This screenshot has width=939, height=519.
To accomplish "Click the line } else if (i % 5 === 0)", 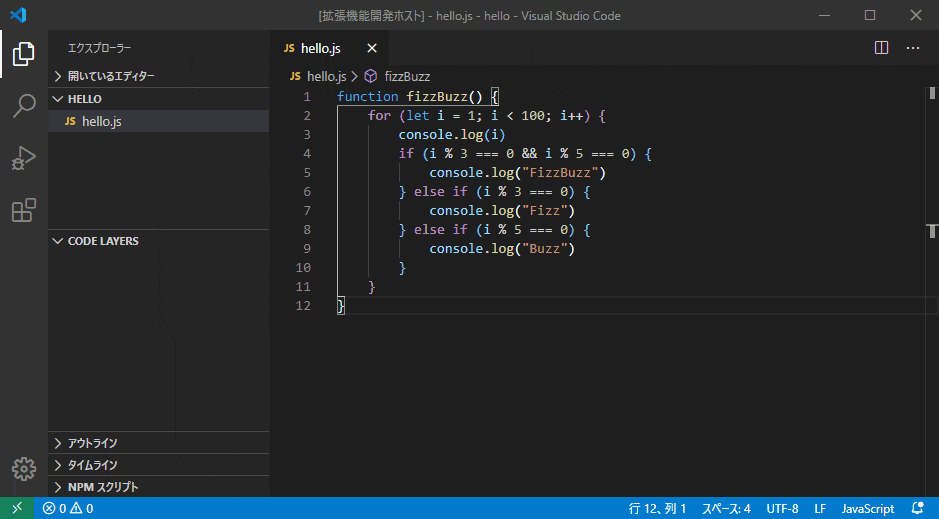I will click(495, 230).
